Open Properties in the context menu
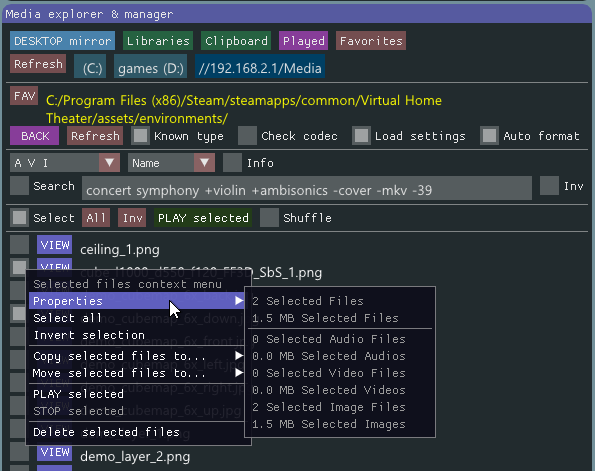 137,301
